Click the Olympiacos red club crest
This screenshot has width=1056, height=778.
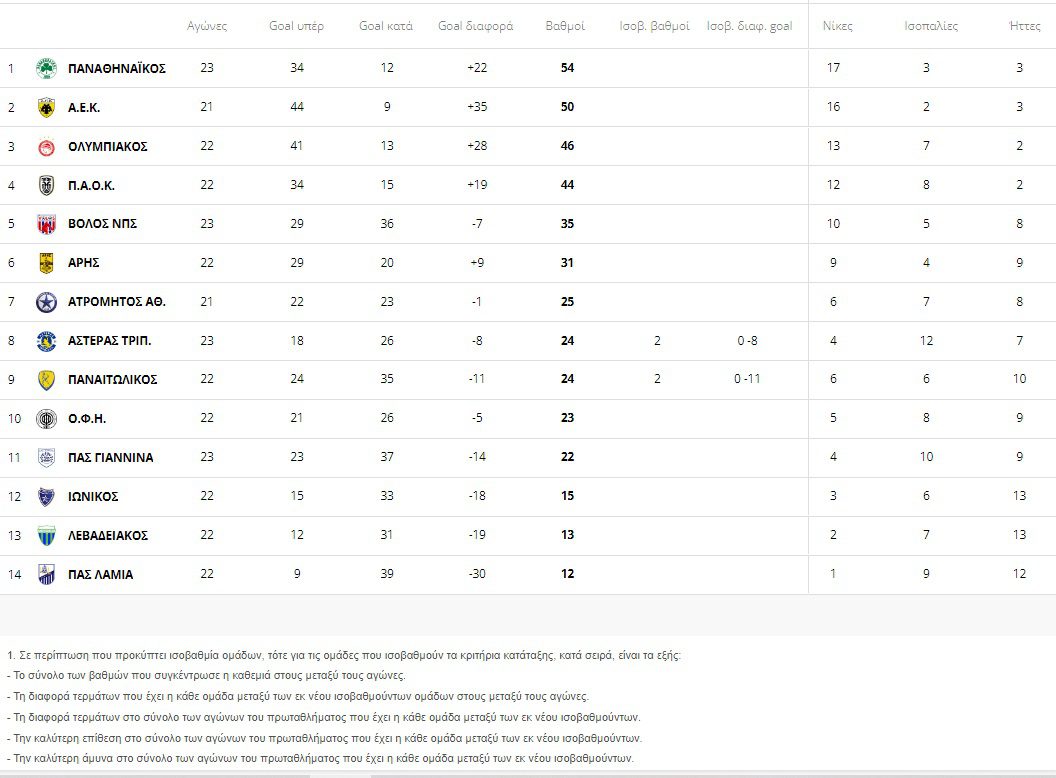pyautogui.click(x=46, y=146)
